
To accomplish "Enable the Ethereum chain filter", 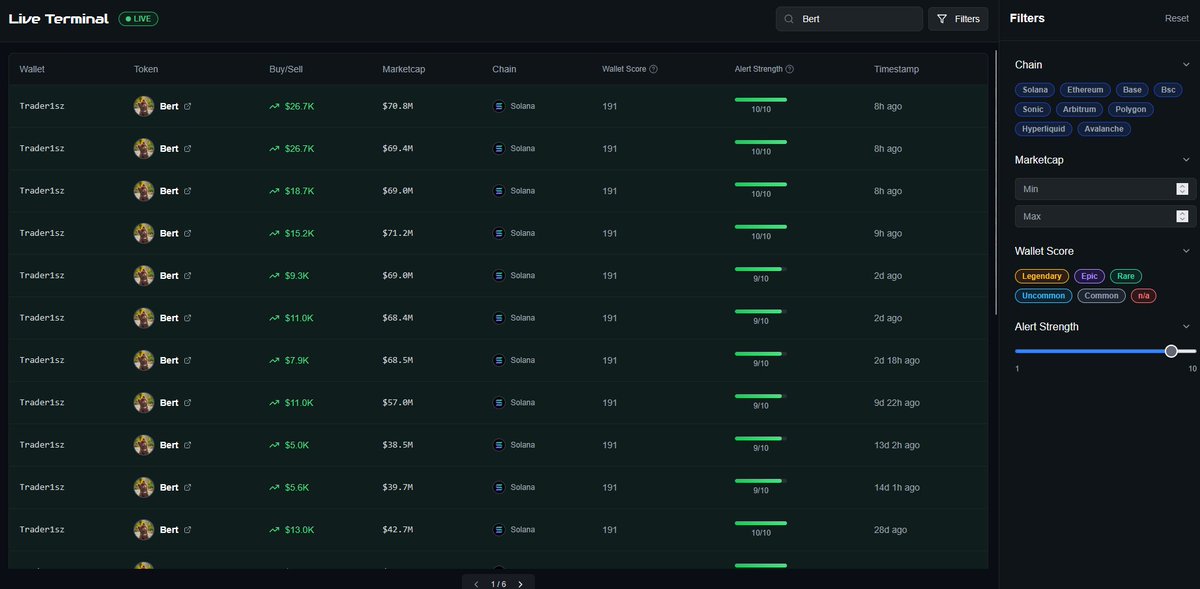I will coord(1084,89).
